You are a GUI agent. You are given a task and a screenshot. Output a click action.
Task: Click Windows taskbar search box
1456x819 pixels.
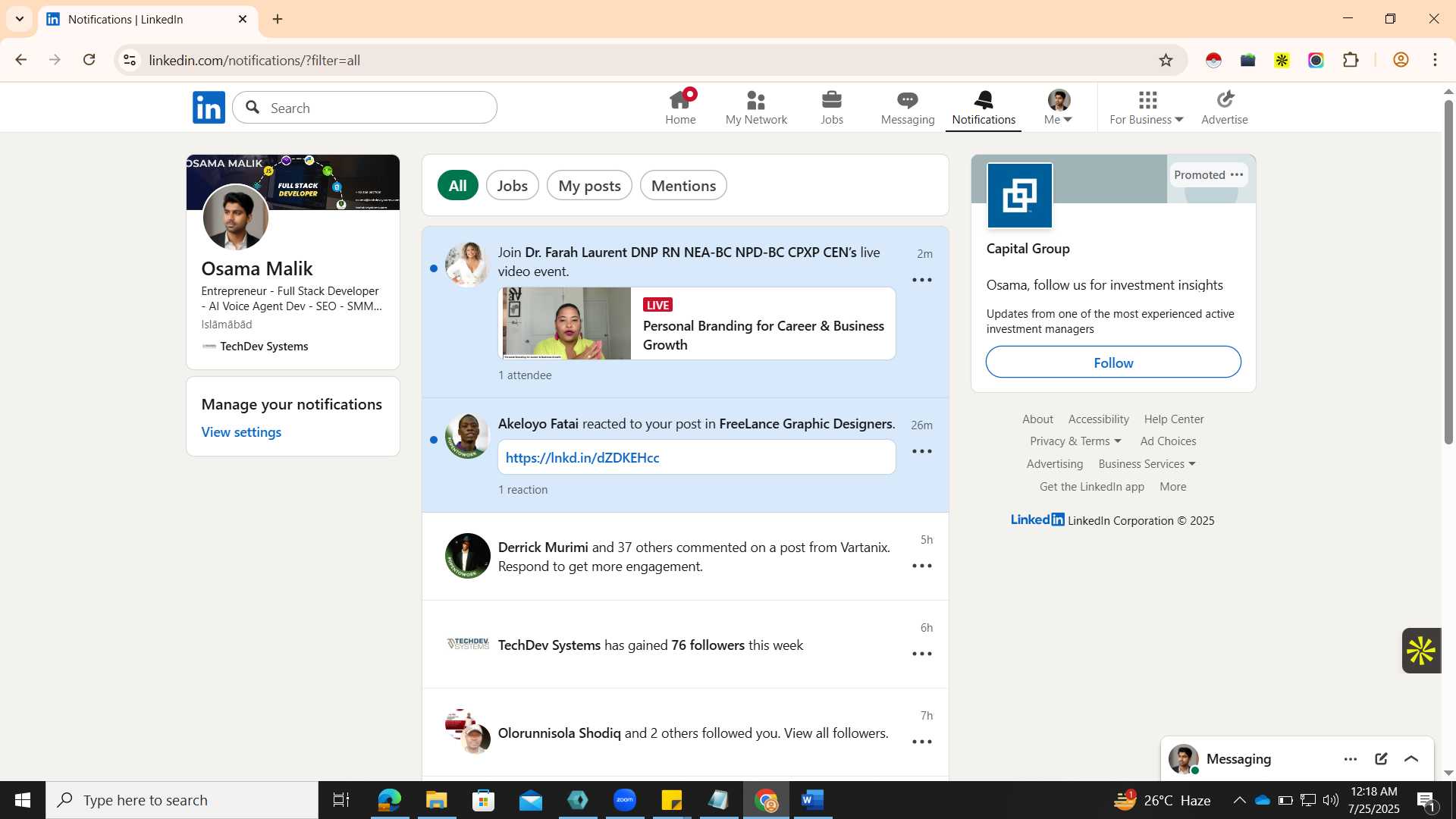coord(182,800)
